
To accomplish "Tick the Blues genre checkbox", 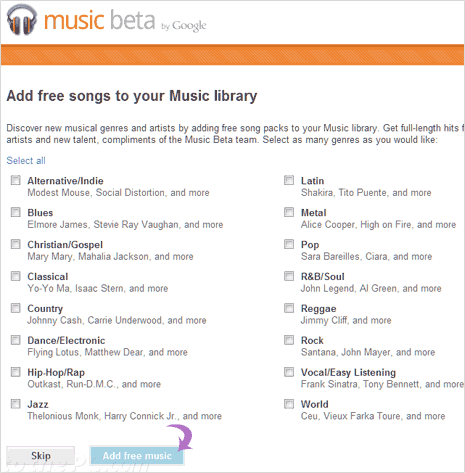I will 16,212.
